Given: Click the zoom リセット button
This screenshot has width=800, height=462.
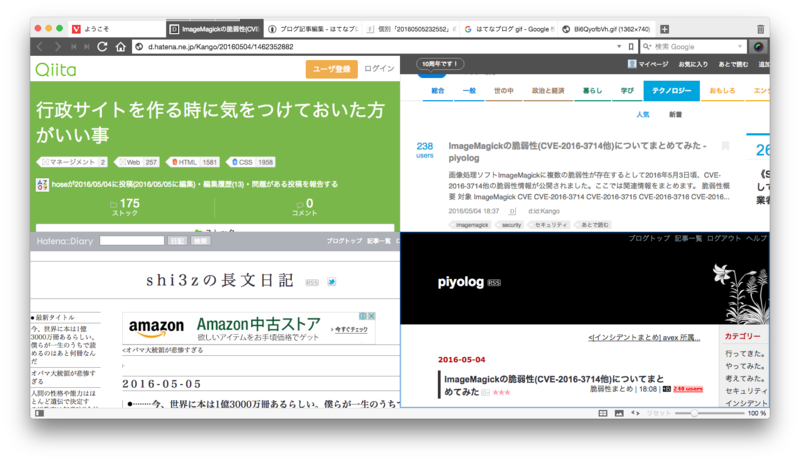Looking at the screenshot, I should click(658, 414).
